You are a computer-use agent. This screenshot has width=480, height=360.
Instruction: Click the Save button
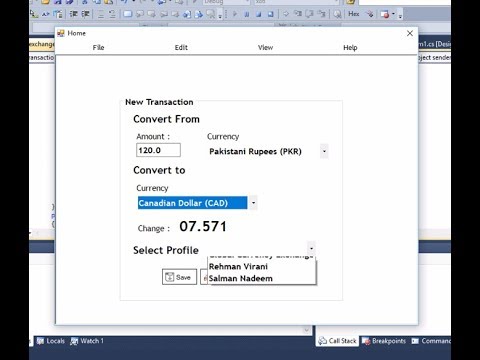(x=179, y=277)
